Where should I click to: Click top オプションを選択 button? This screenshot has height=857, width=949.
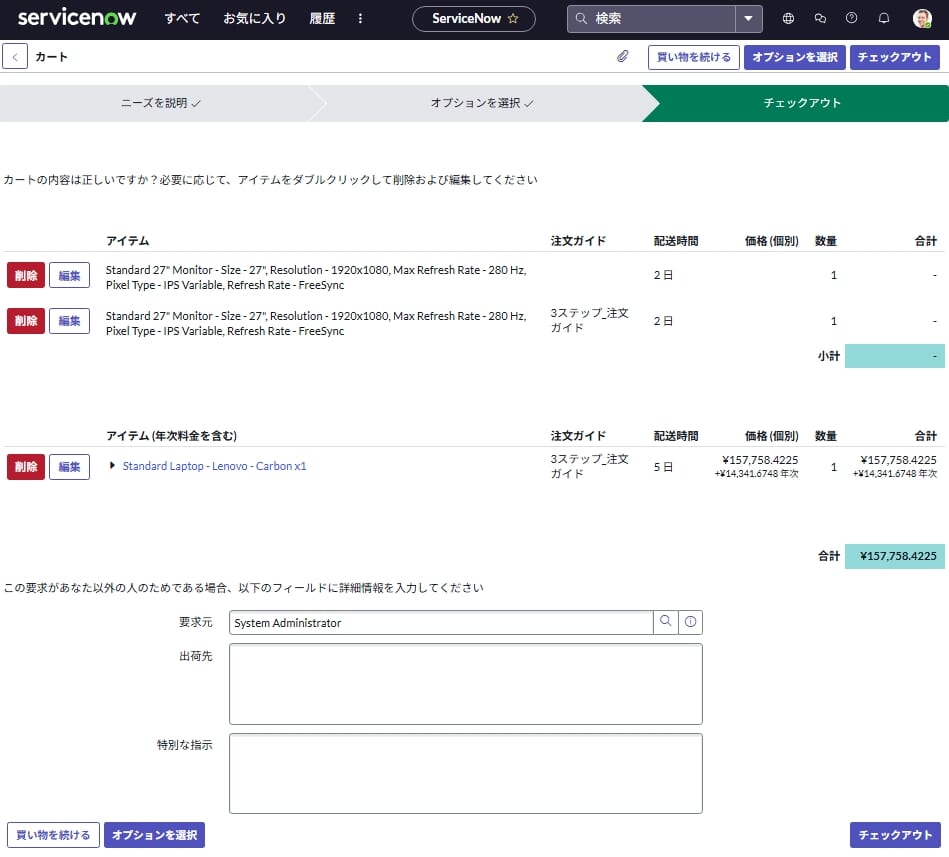pos(795,57)
